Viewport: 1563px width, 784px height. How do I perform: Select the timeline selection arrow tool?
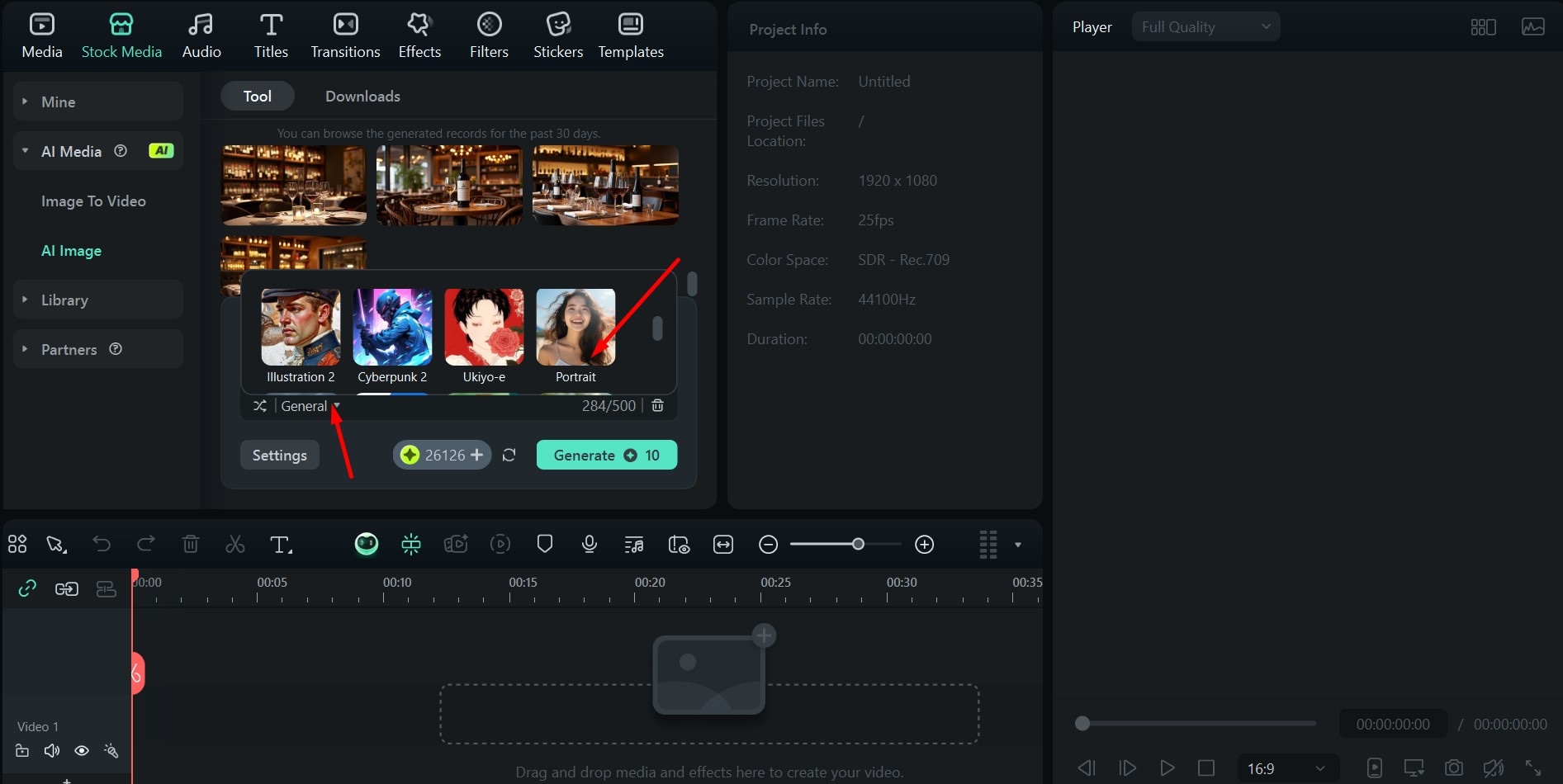click(56, 544)
